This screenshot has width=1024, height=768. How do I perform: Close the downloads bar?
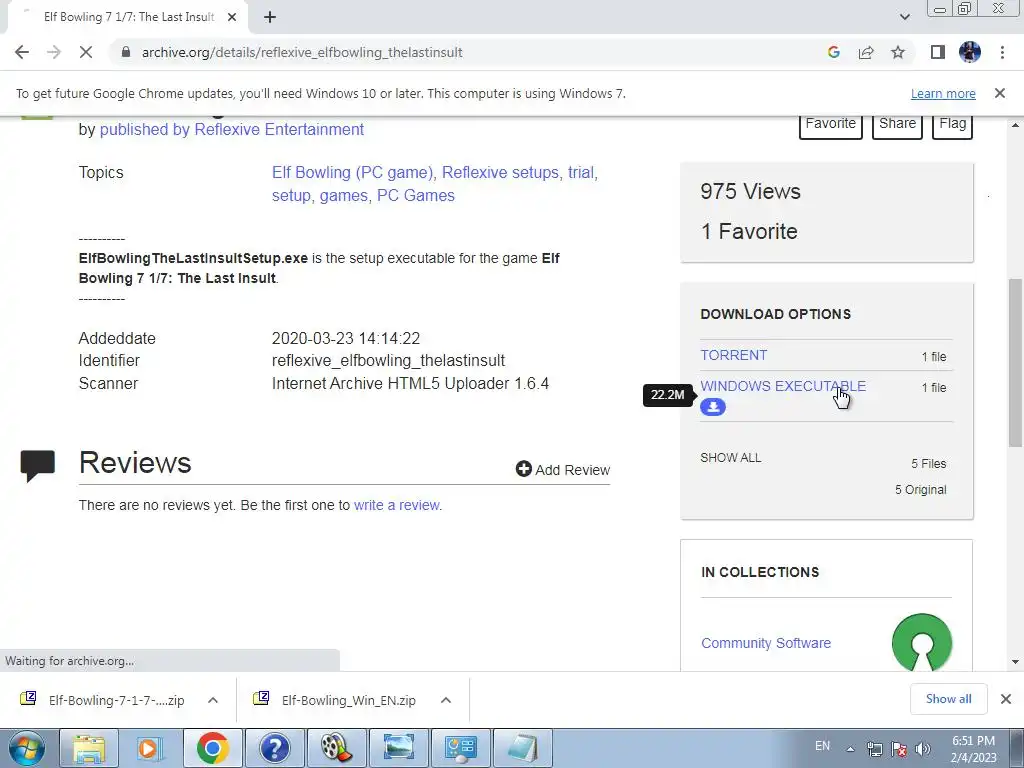(1006, 699)
